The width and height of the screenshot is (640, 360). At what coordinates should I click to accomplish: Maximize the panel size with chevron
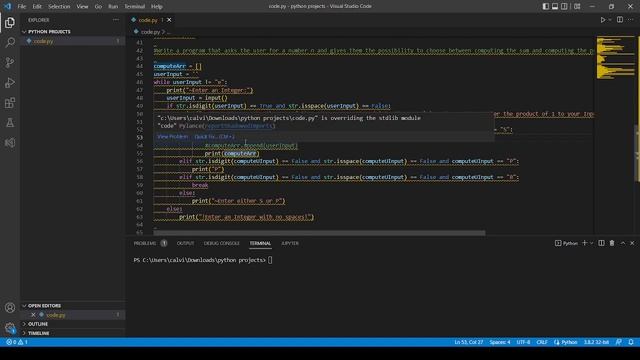click(x=623, y=243)
